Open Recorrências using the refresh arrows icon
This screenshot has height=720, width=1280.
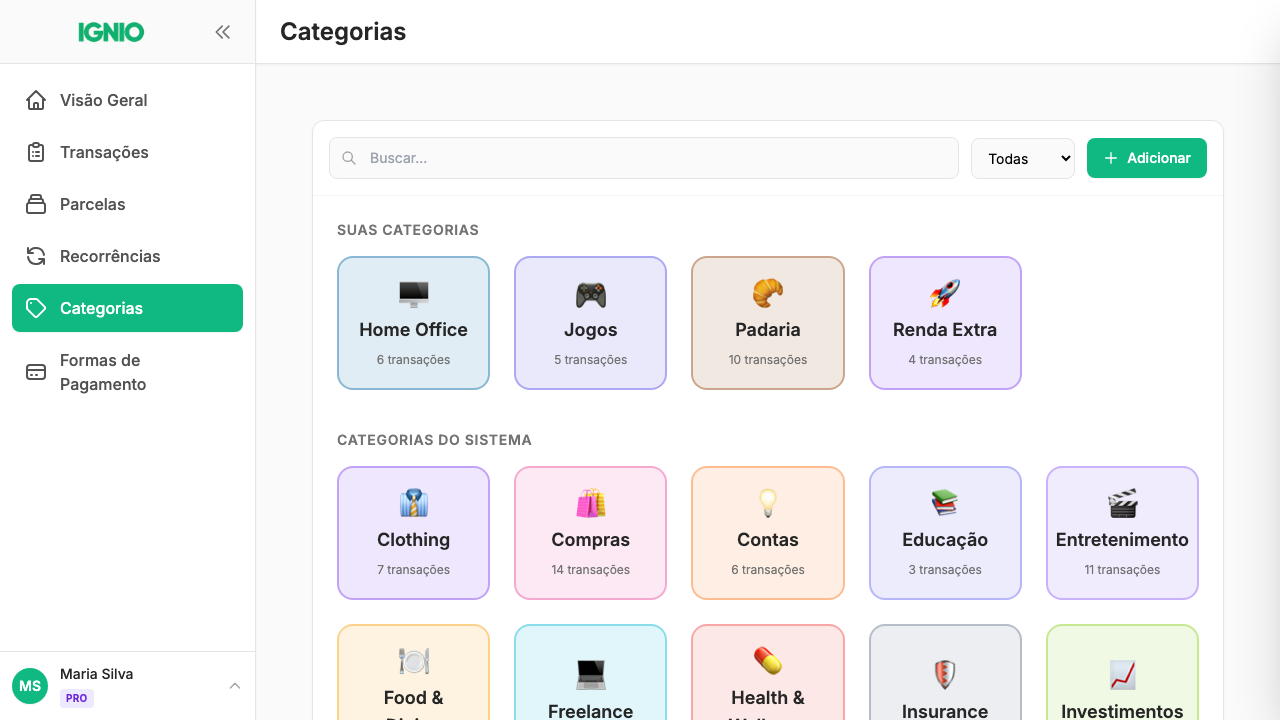pyautogui.click(x=35, y=256)
